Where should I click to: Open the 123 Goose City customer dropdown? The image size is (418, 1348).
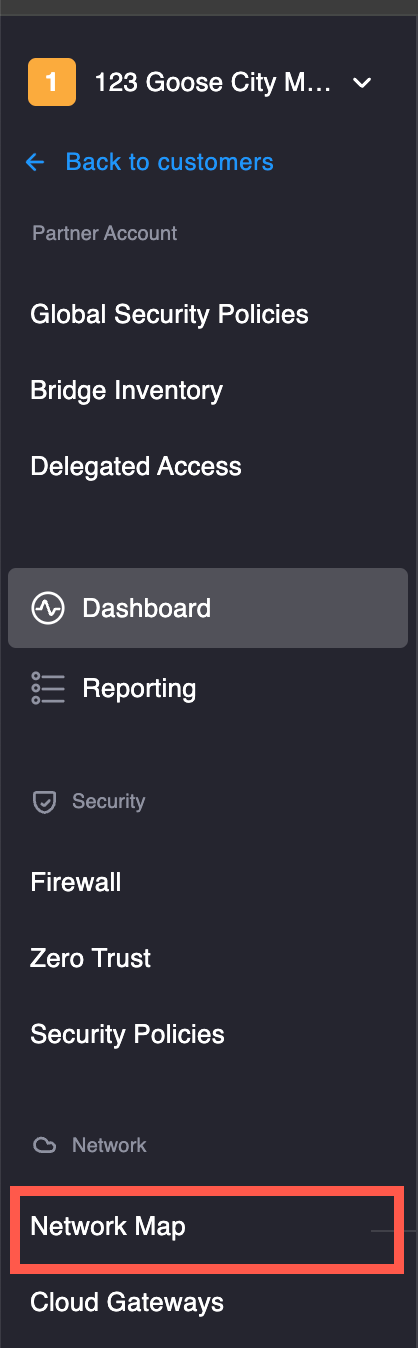pos(200,82)
